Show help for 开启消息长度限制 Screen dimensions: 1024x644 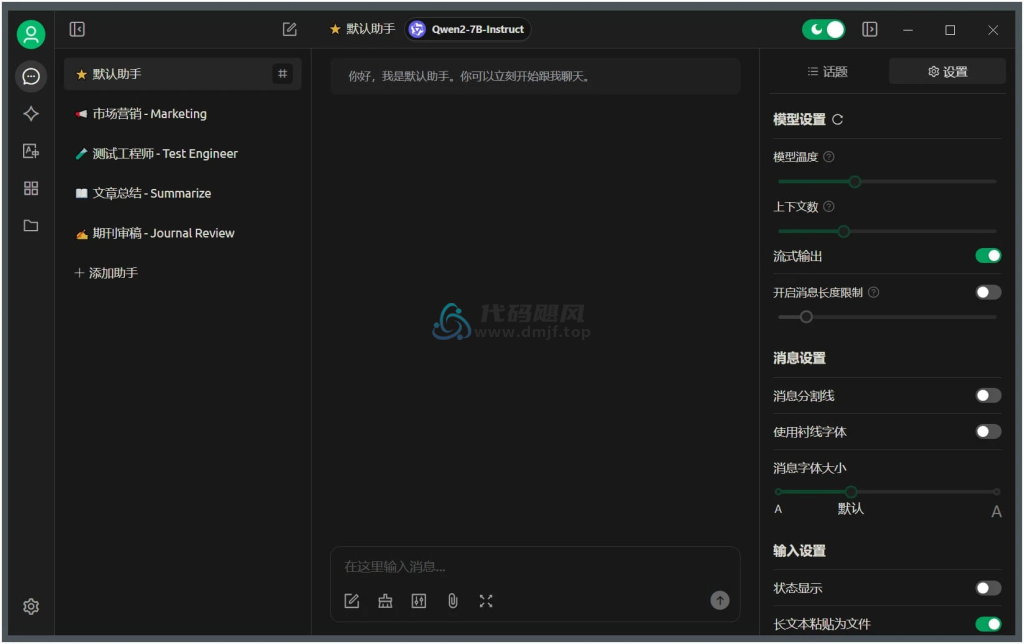click(873, 292)
